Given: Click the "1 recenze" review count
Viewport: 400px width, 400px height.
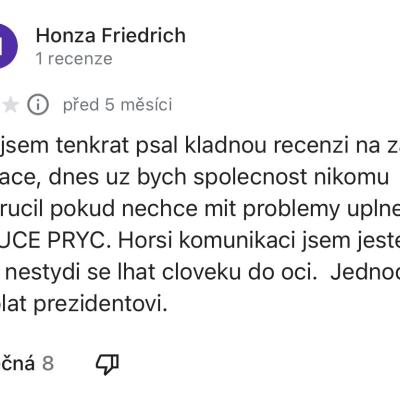Looking at the screenshot, I should coord(74,59).
